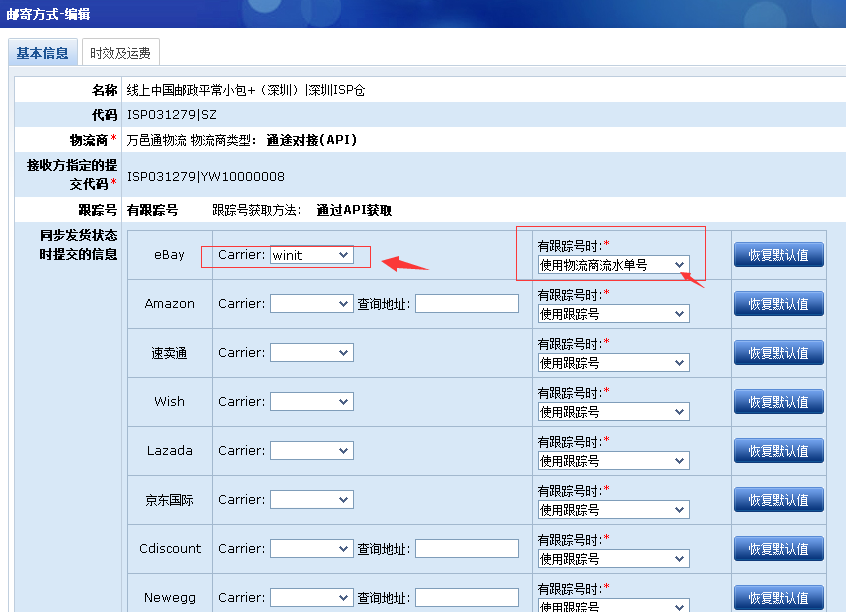Restore defaults for the Amazon row
This screenshot has height=613, width=846.
pyautogui.click(x=778, y=304)
